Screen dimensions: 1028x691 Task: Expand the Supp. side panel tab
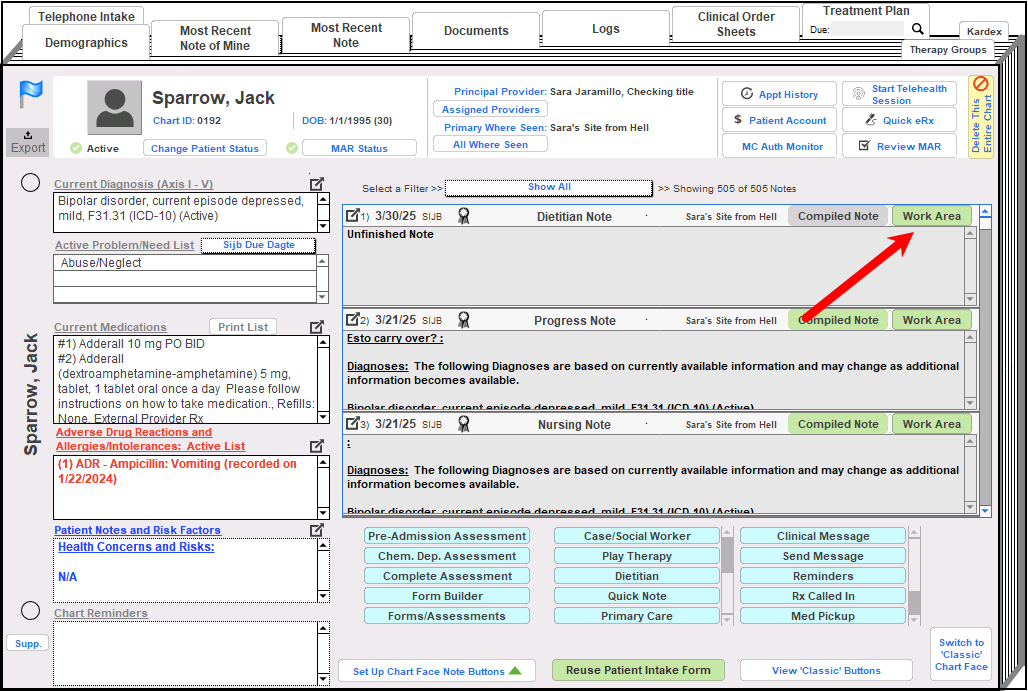point(26,643)
